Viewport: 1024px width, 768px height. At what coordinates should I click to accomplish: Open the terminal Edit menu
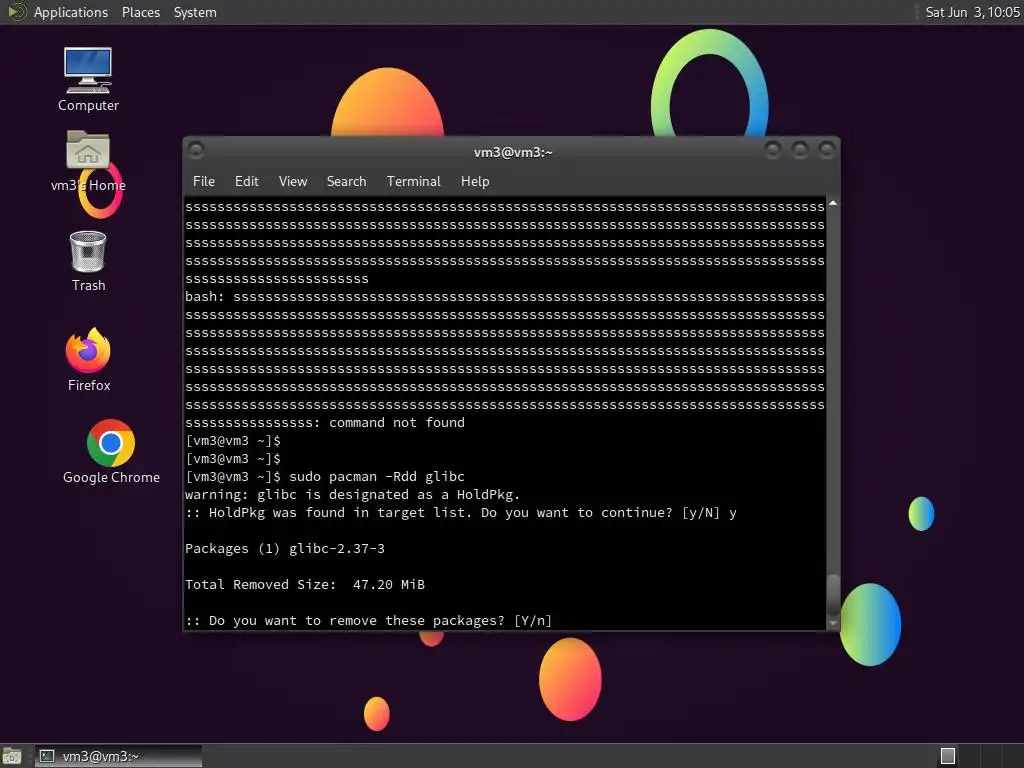coord(246,182)
